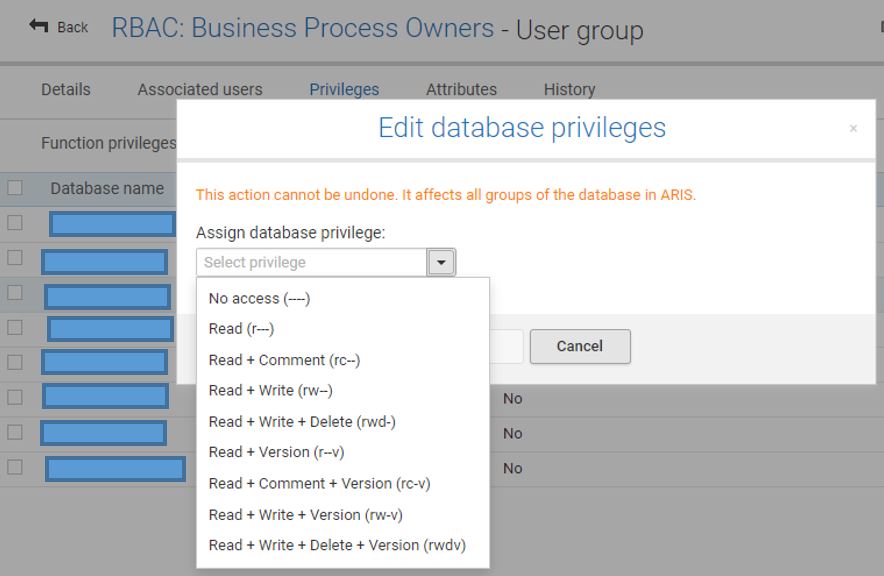Toggle the select-all checkbox beside Database name

pos(15,188)
